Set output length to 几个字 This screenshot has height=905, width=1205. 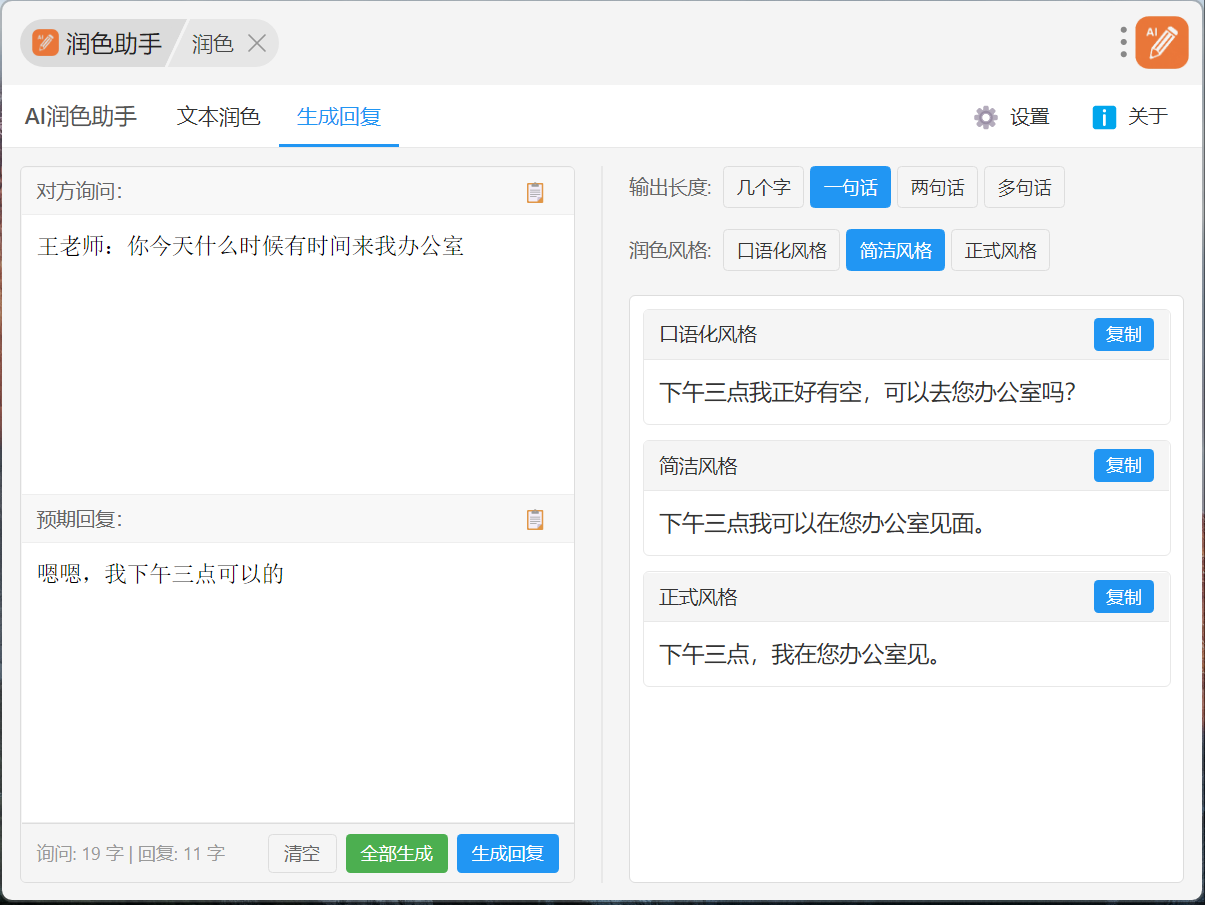point(763,187)
